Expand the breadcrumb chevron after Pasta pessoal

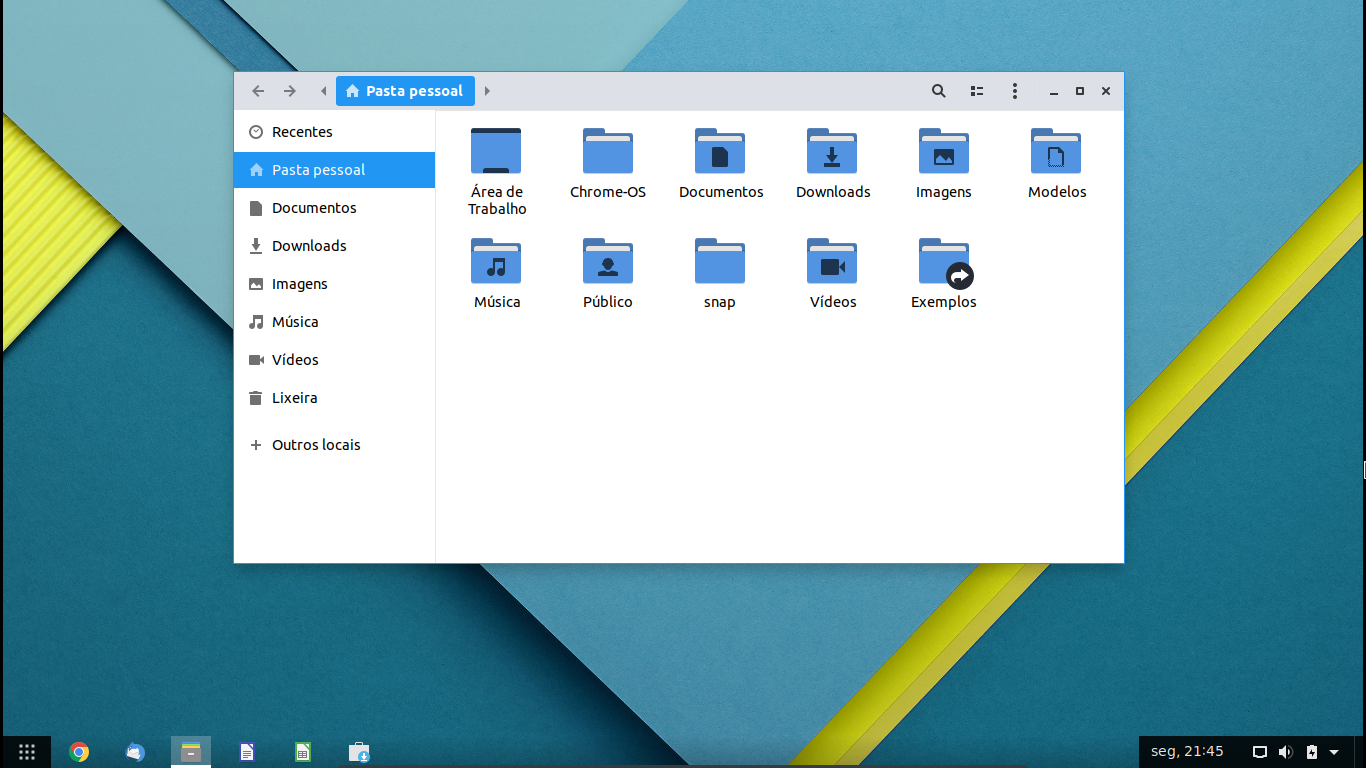[487, 90]
